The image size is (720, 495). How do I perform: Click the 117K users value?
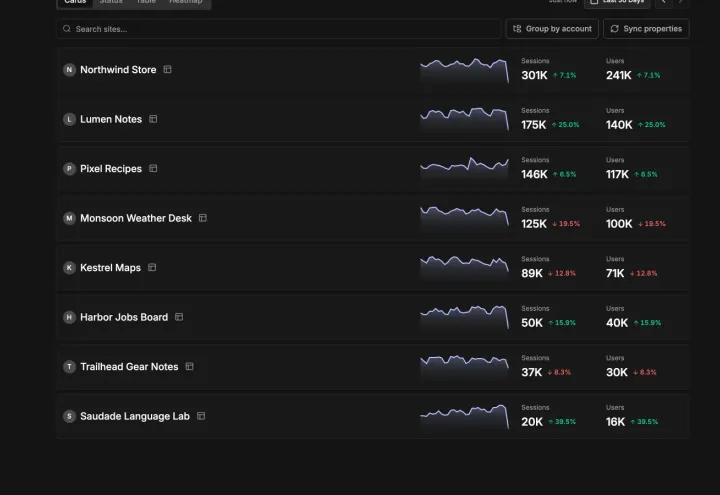[617, 174]
